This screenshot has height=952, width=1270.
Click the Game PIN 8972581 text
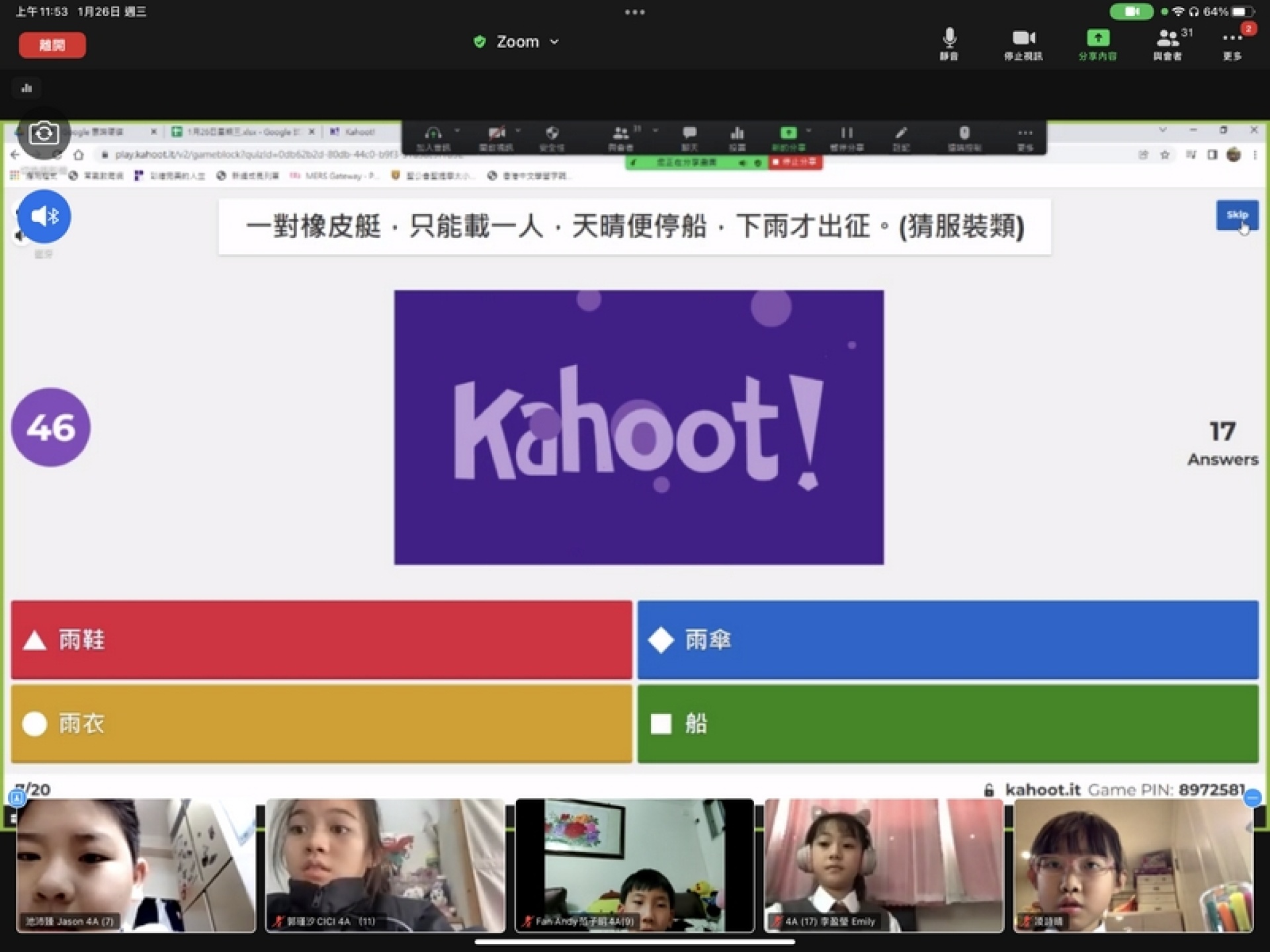pos(1166,789)
